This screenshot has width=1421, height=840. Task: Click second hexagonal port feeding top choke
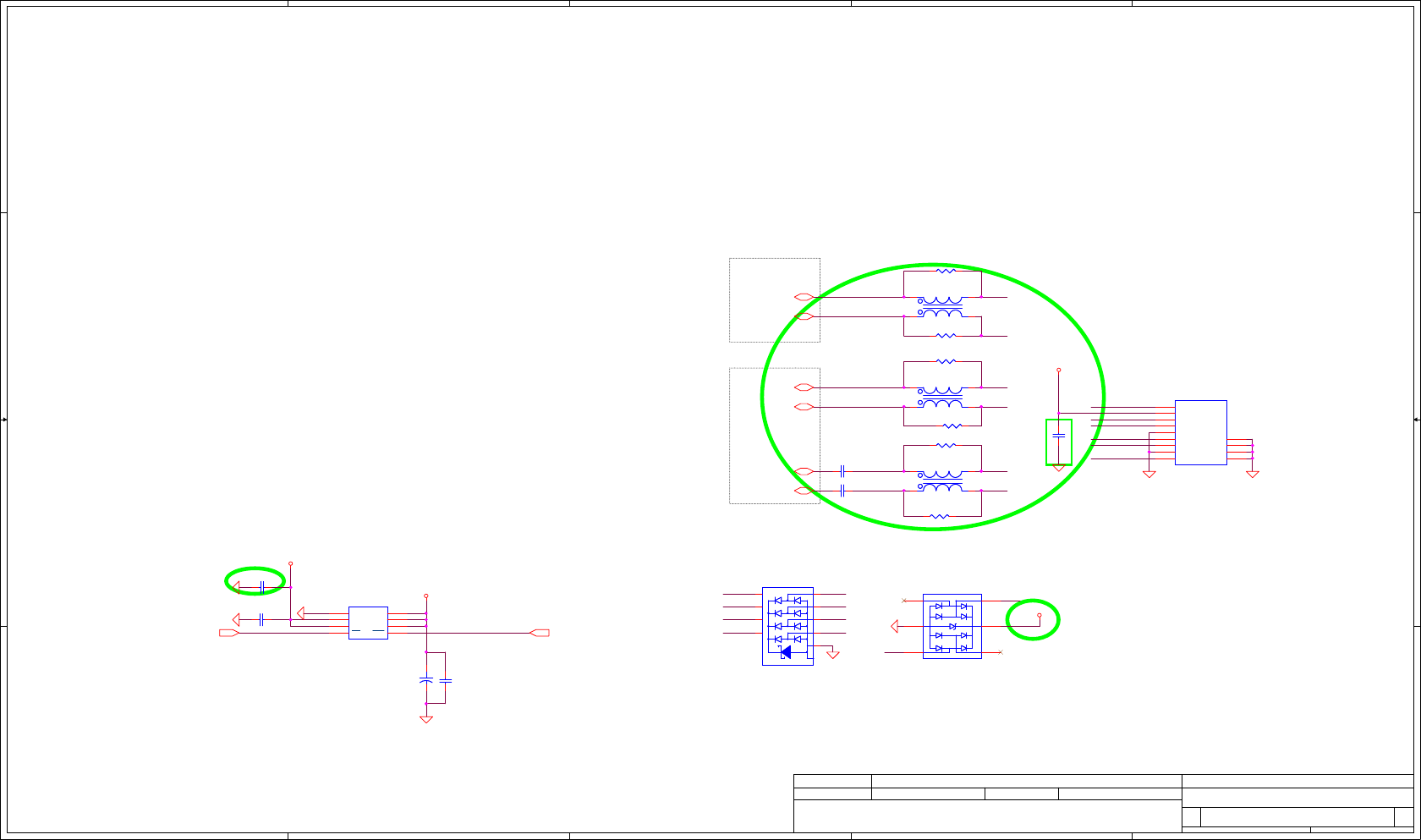[x=804, y=316]
